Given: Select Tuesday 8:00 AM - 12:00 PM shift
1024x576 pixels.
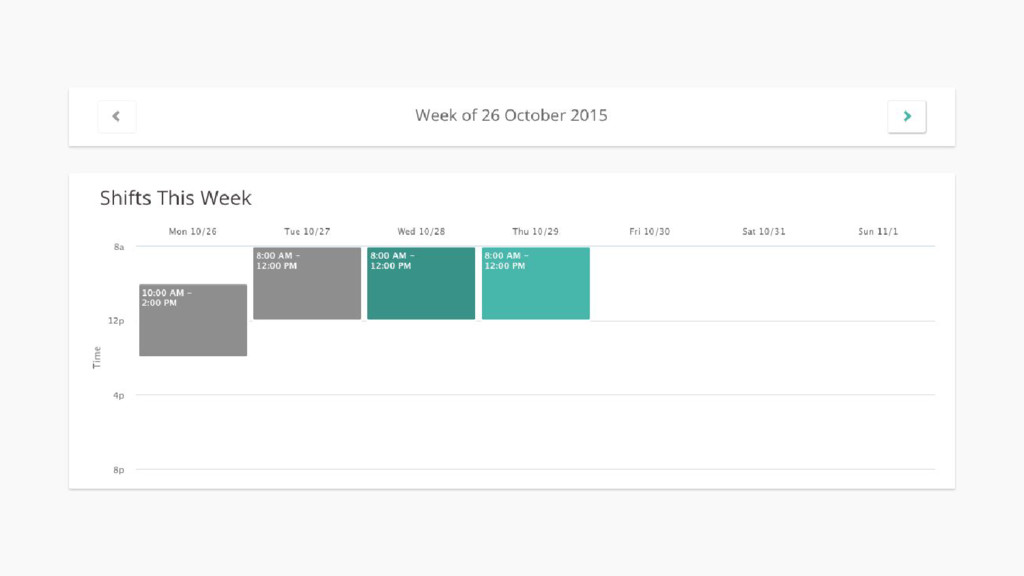Looking at the screenshot, I should (307, 283).
